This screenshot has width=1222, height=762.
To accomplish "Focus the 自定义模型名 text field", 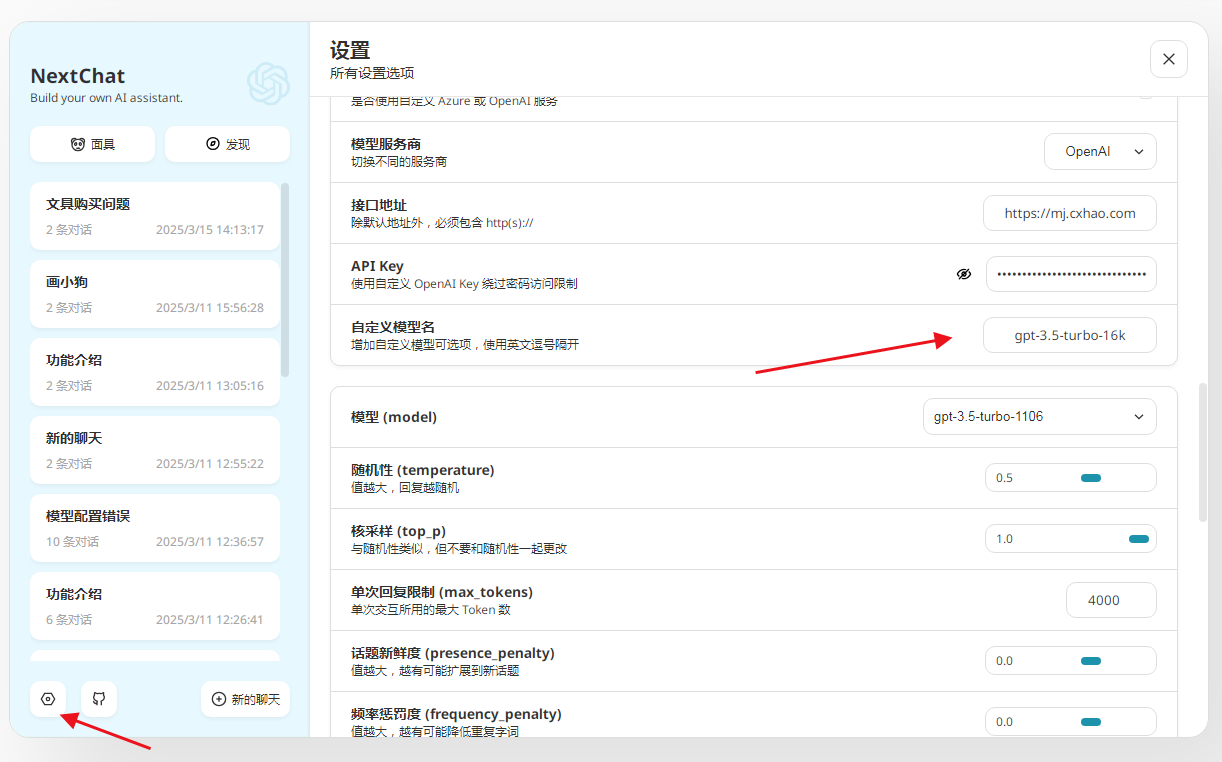I will [x=1070, y=336].
